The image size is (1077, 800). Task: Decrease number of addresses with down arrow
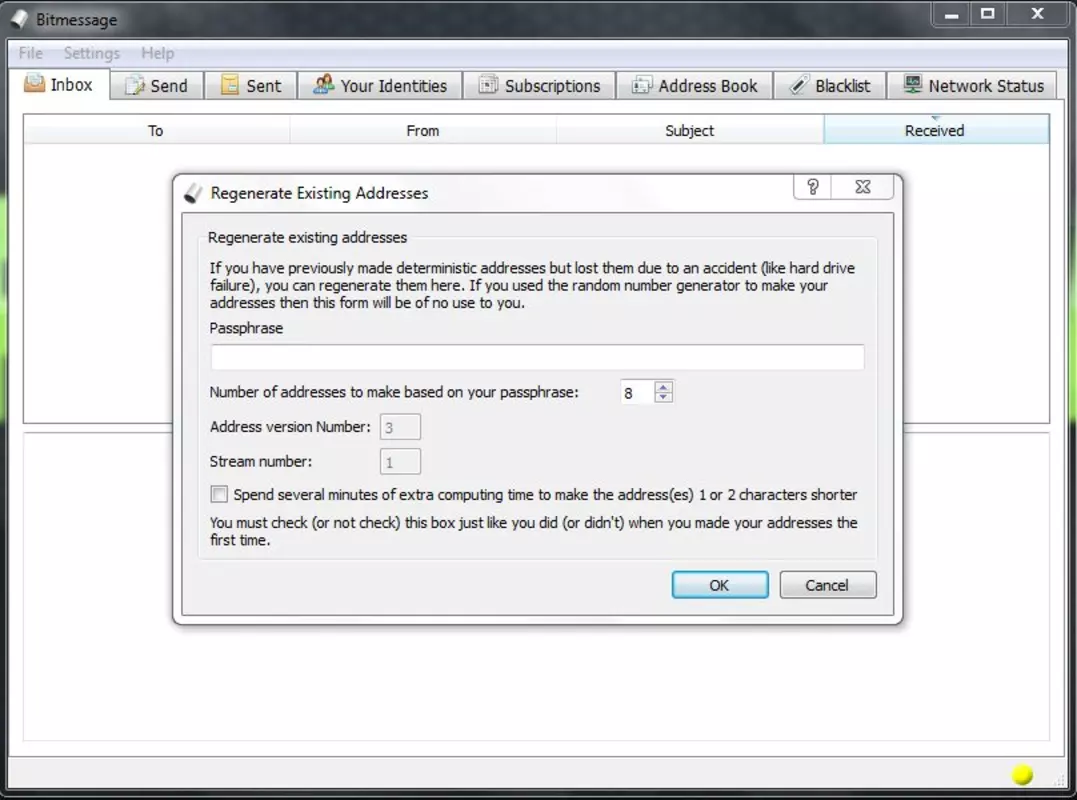pos(663,397)
